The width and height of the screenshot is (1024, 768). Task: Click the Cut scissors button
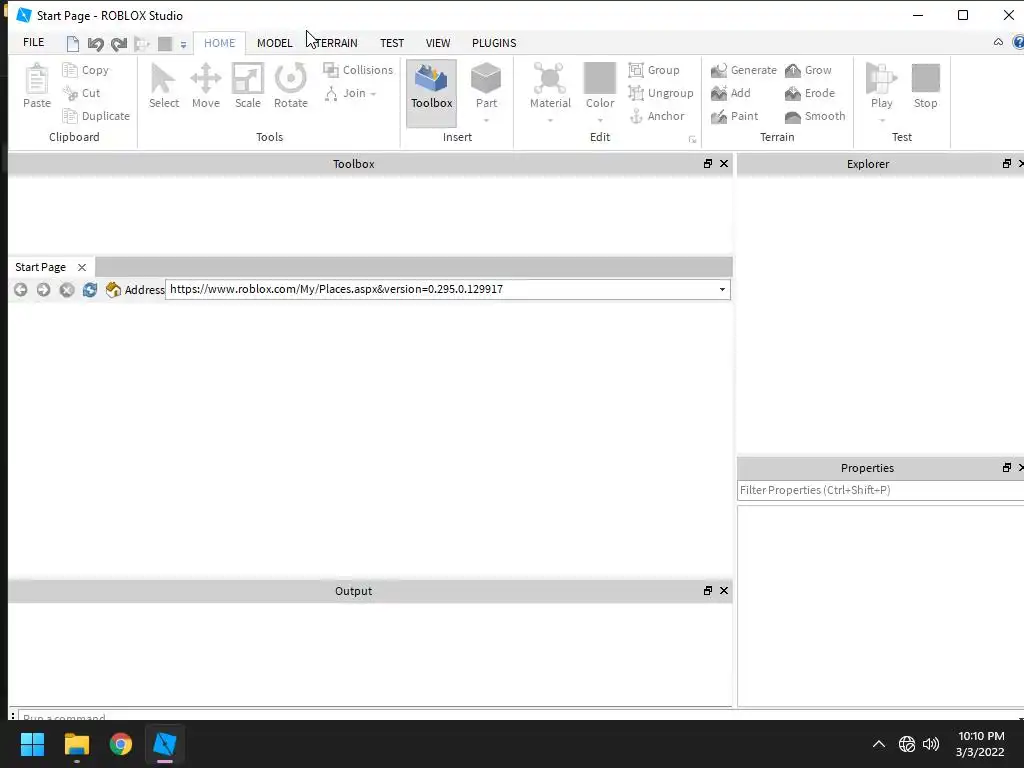coord(82,93)
